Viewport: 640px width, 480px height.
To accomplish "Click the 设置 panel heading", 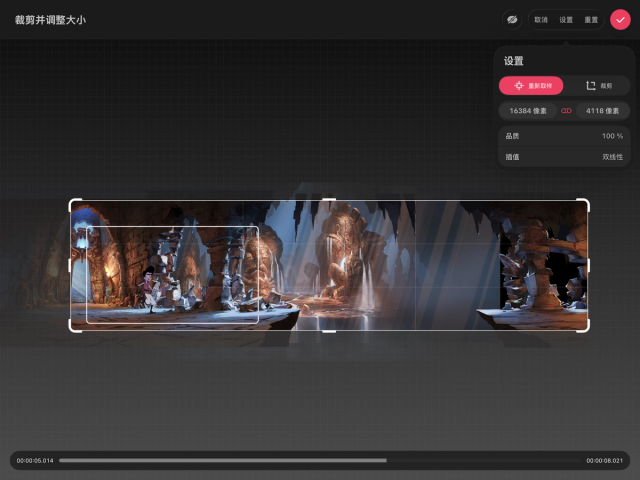I will (x=513, y=61).
